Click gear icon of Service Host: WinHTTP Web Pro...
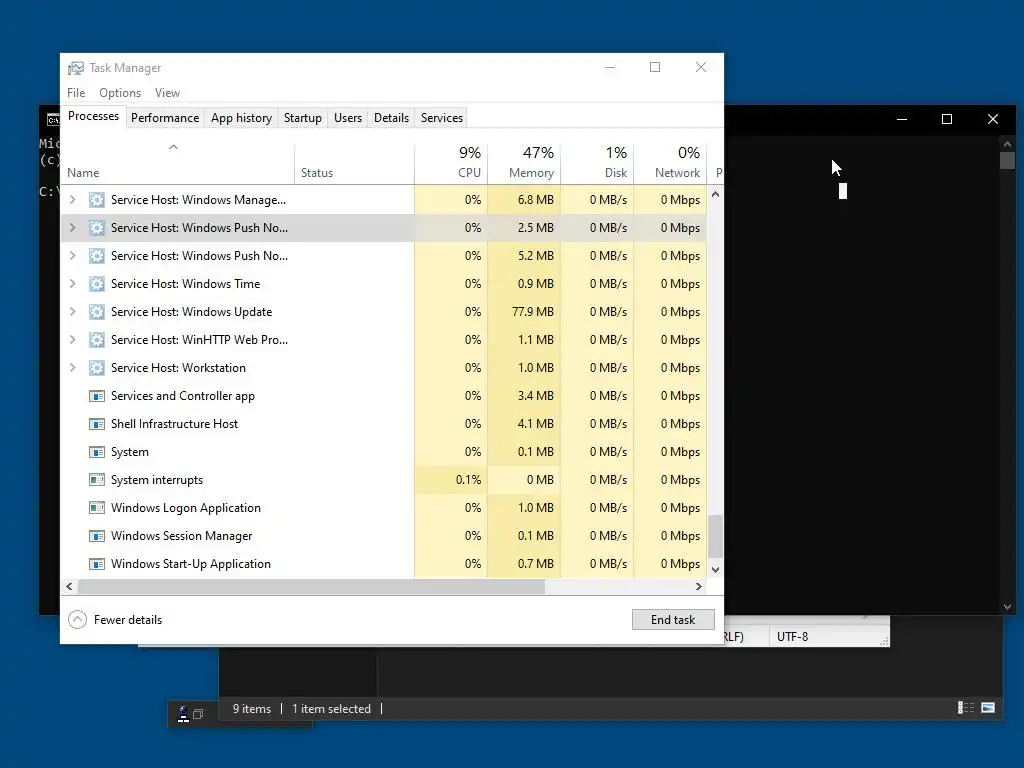The height and width of the screenshot is (768, 1024). pyautogui.click(x=97, y=340)
